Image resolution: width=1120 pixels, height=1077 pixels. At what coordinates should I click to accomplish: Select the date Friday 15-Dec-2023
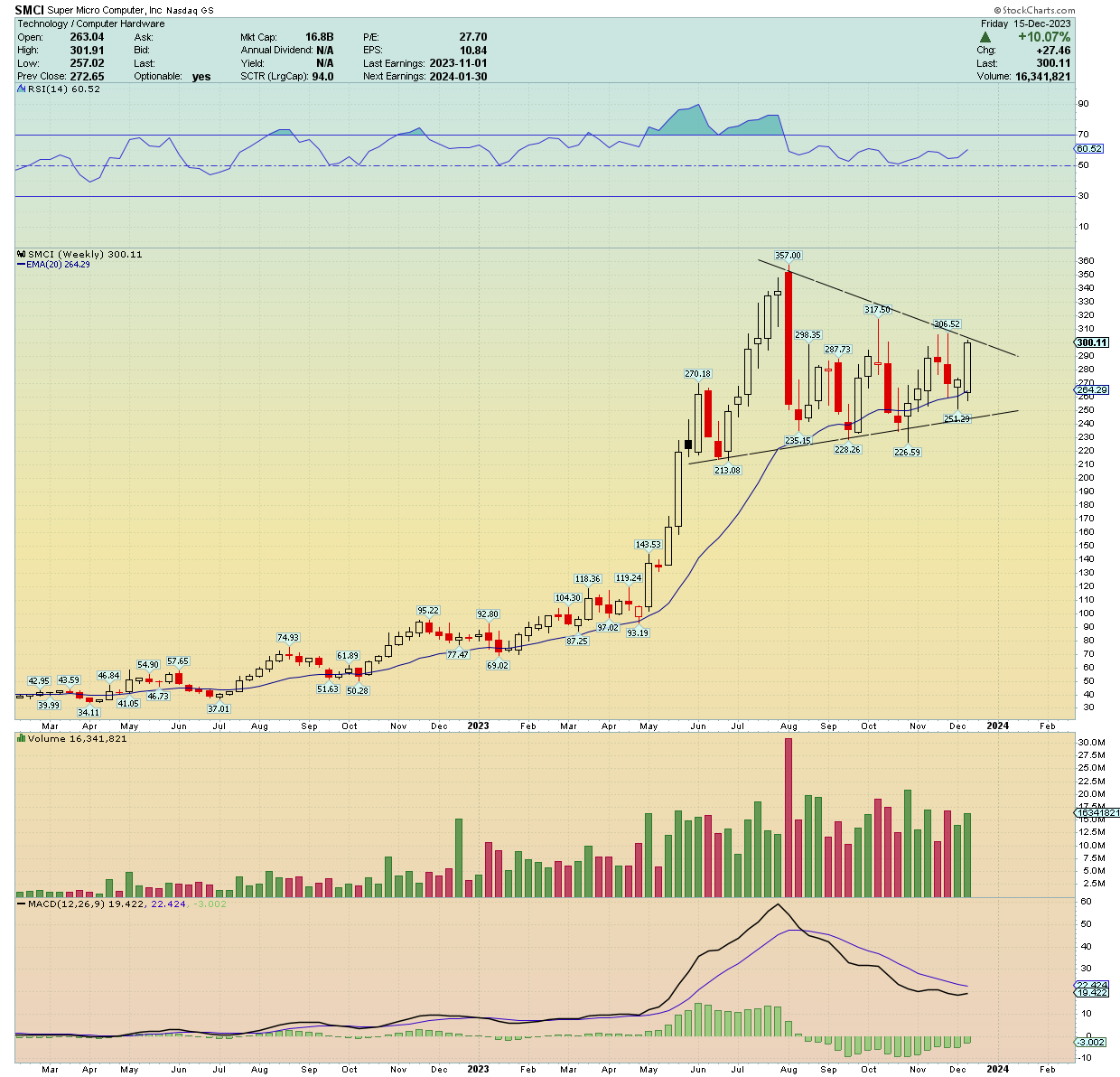(1025, 23)
